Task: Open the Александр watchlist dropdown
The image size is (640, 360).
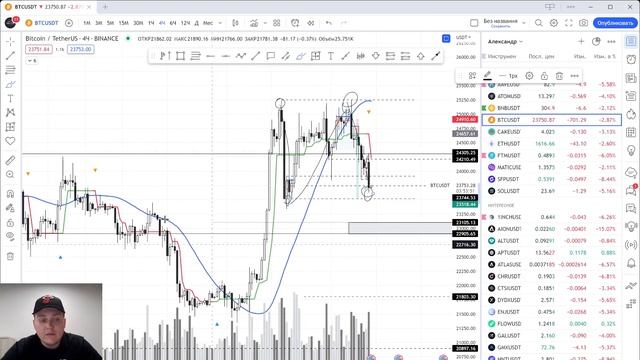Action: point(505,42)
